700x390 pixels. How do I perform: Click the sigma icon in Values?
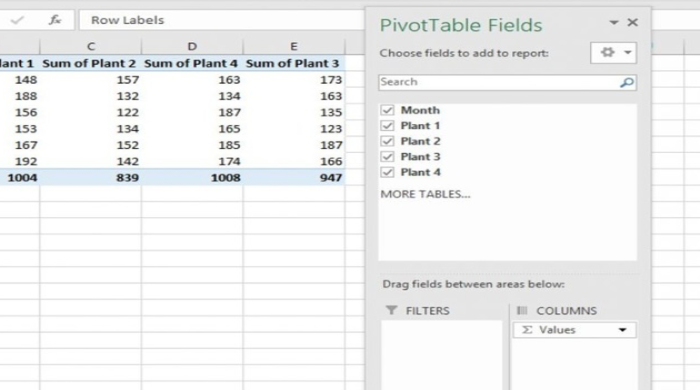(x=527, y=330)
